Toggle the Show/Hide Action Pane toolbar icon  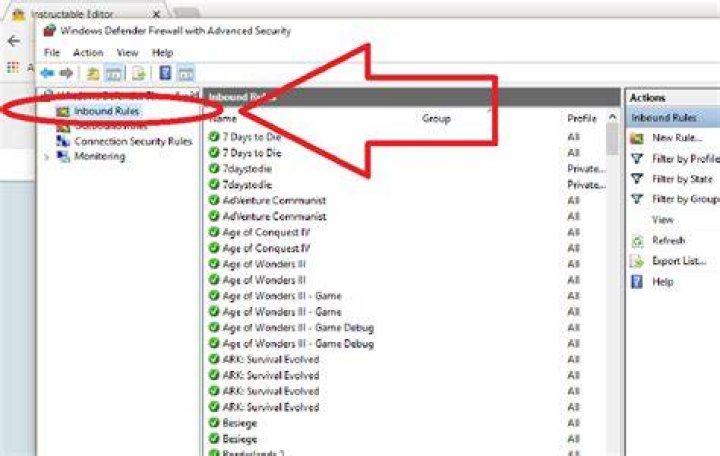click(x=186, y=73)
